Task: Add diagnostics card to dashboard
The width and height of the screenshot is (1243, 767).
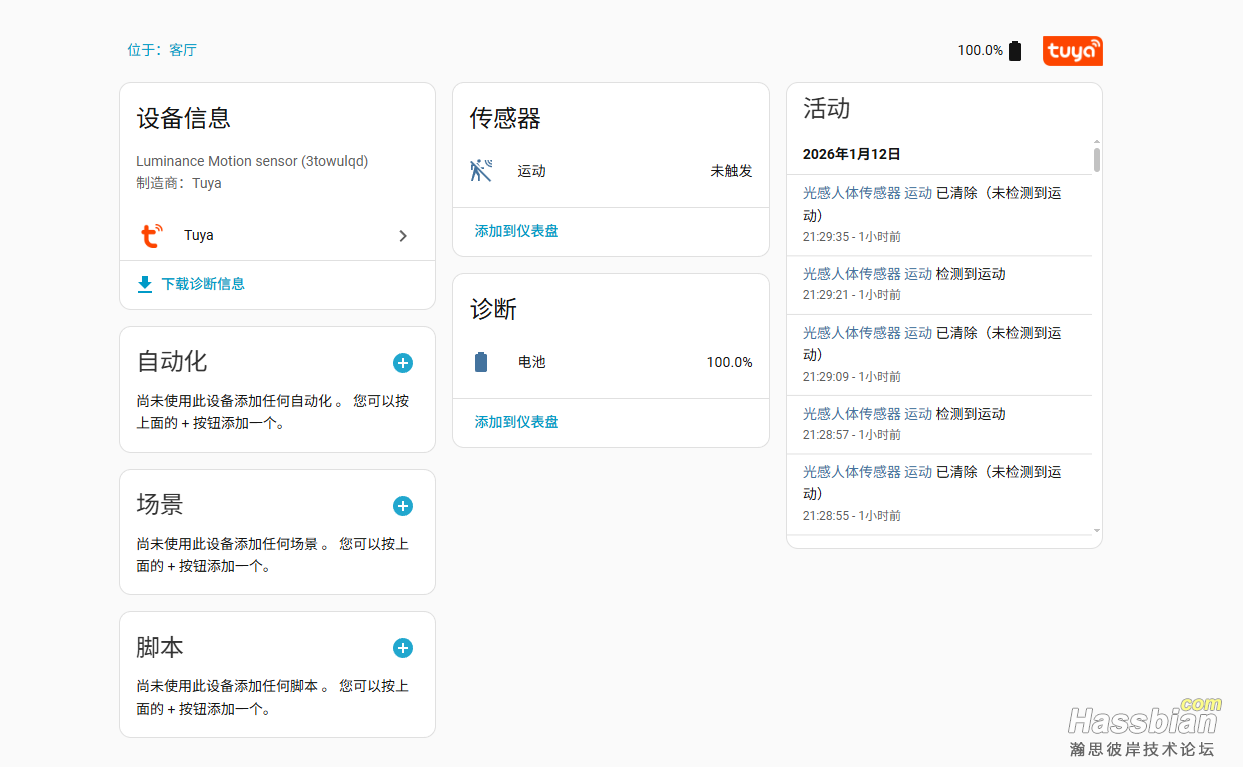Action: click(x=516, y=422)
